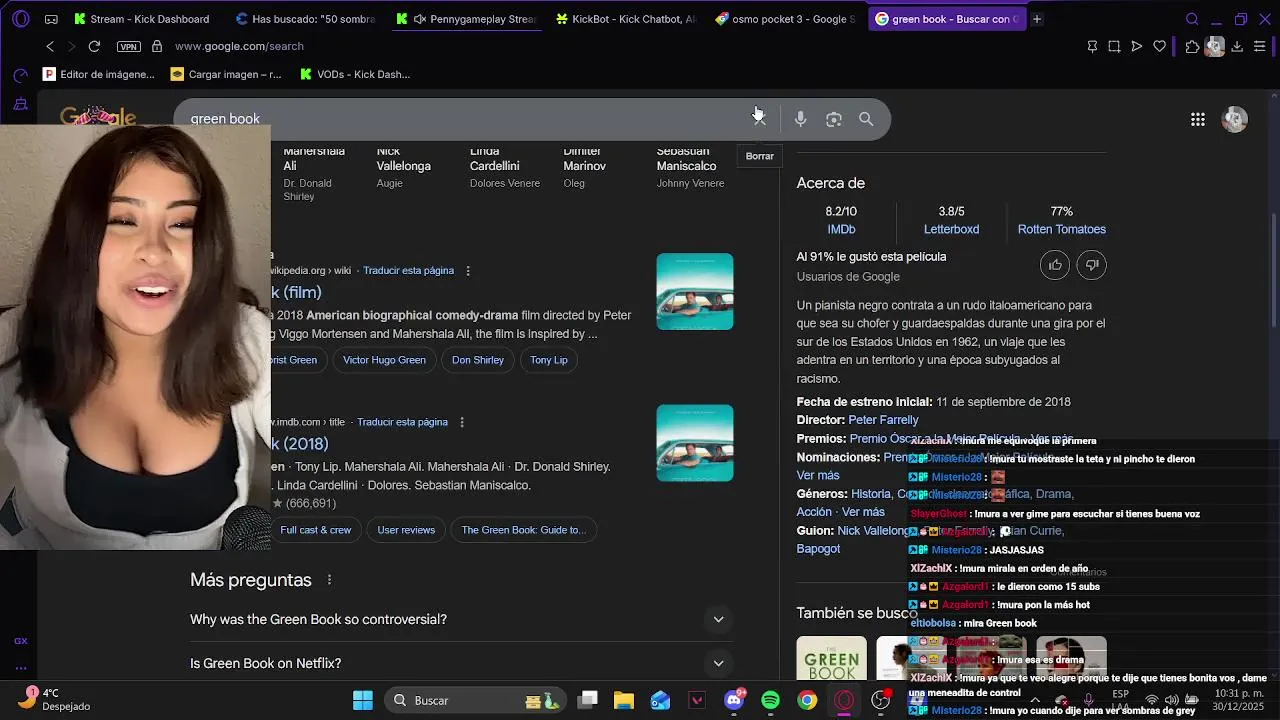Open the dots menu beside Más preguntas
This screenshot has width=1280, height=720.
coord(329,580)
